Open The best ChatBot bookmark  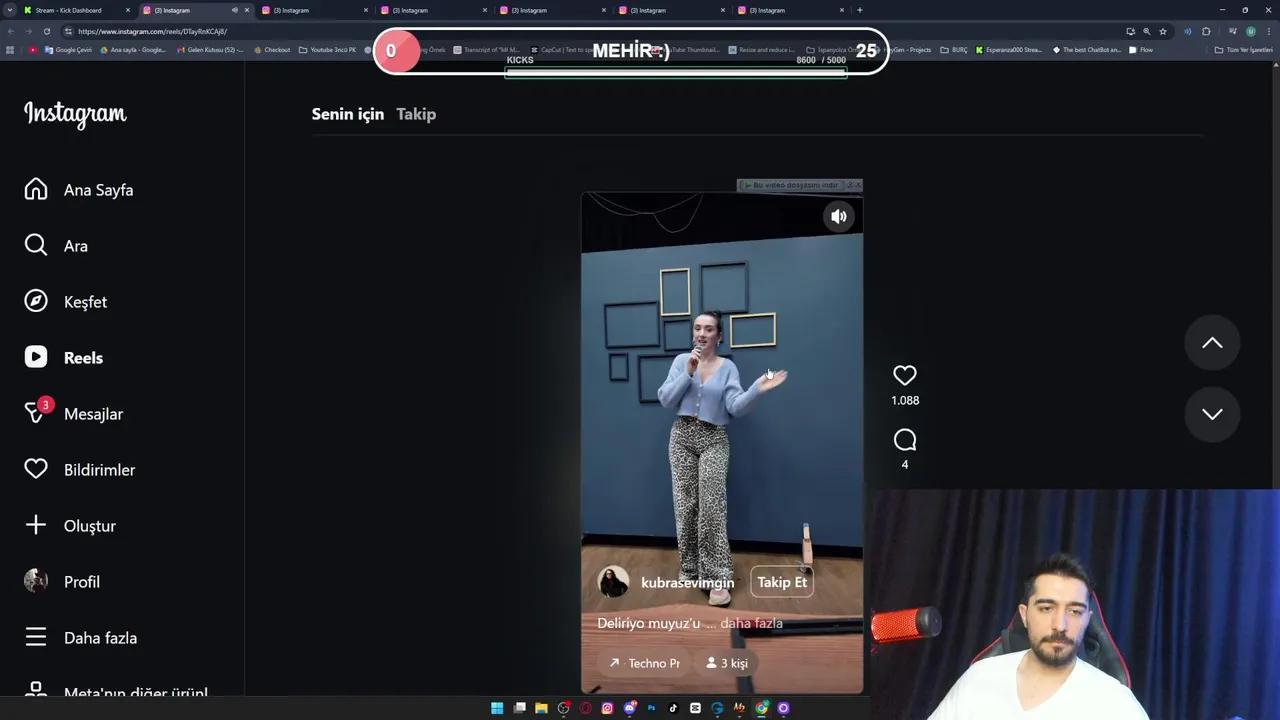(1087, 50)
